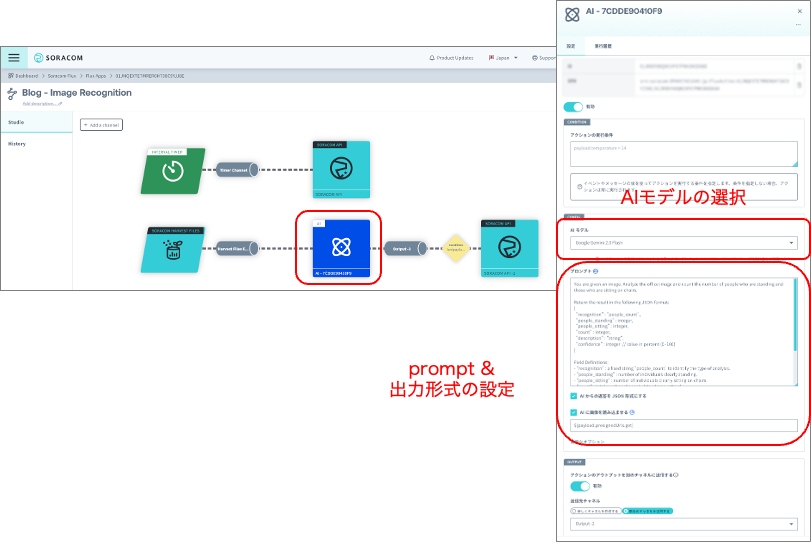
Task: Click inside the prompt text area
Action: 684,332
